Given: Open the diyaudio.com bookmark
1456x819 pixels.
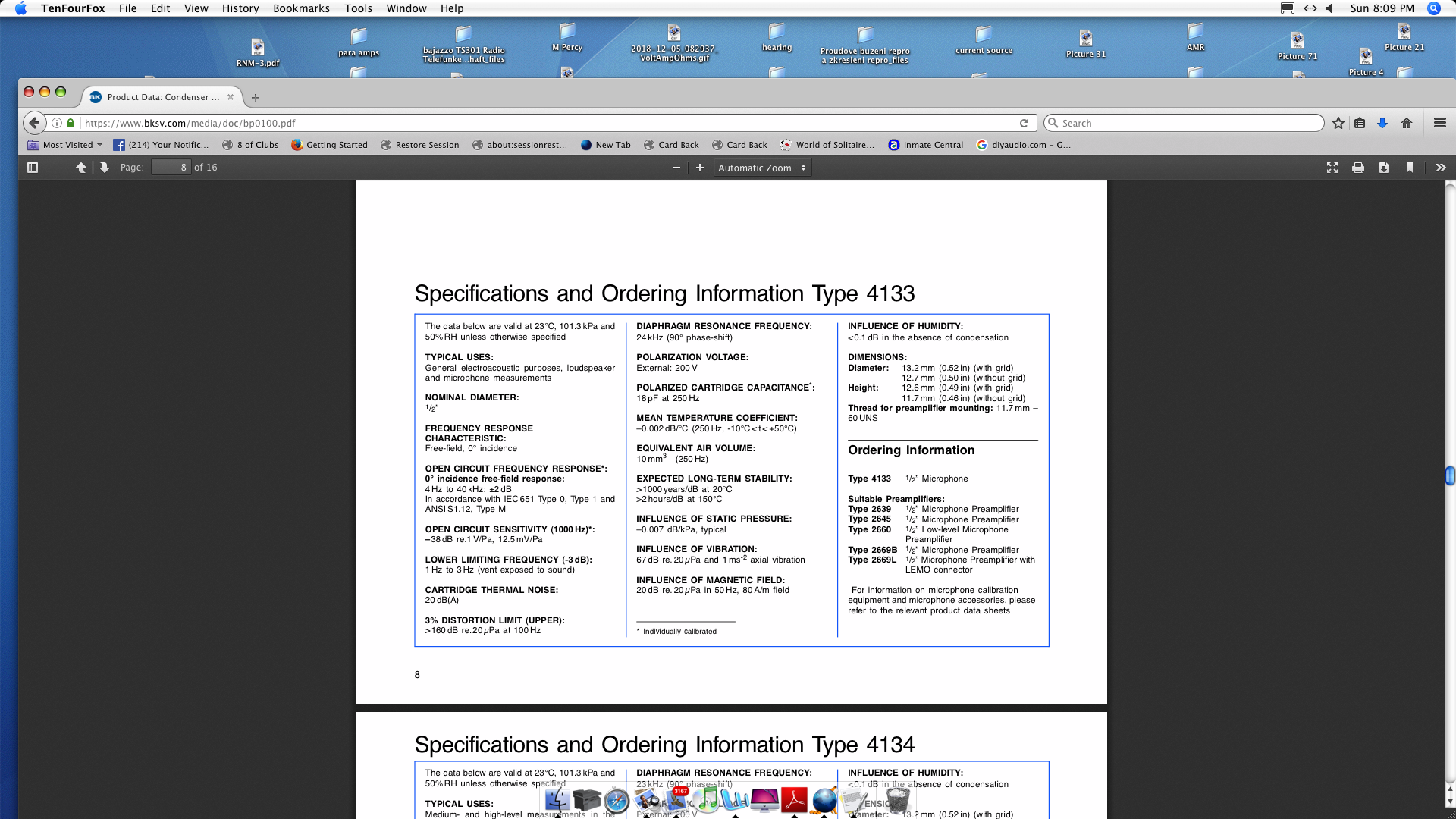Looking at the screenshot, I should coord(1024,145).
